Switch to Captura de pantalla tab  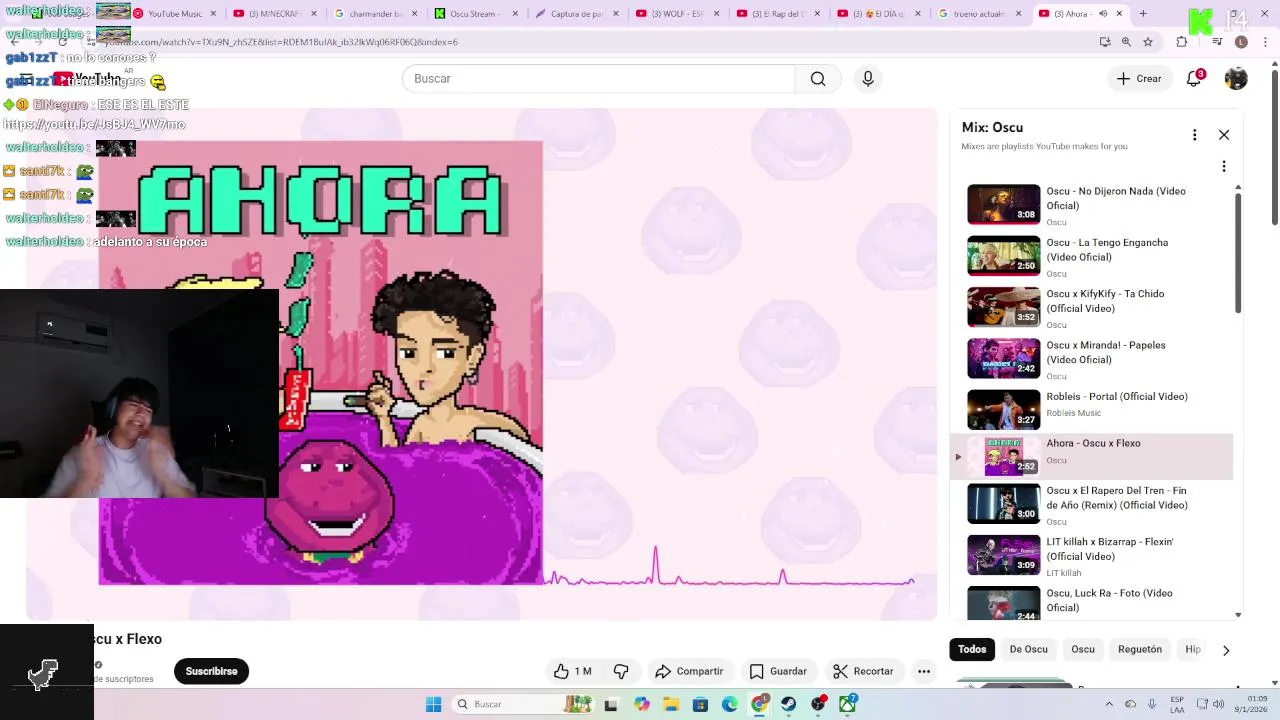pos(577,14)
